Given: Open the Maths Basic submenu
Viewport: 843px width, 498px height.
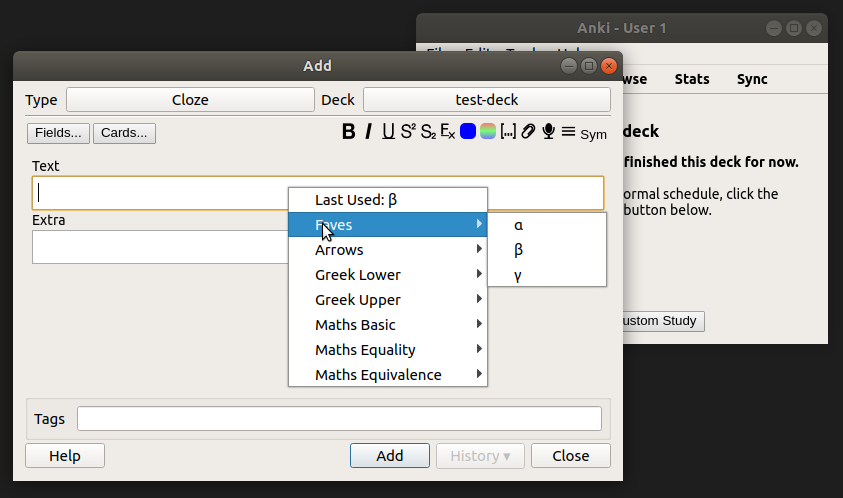Looking at the screenshot, I should pyautogui.click(x=388, y=324).
